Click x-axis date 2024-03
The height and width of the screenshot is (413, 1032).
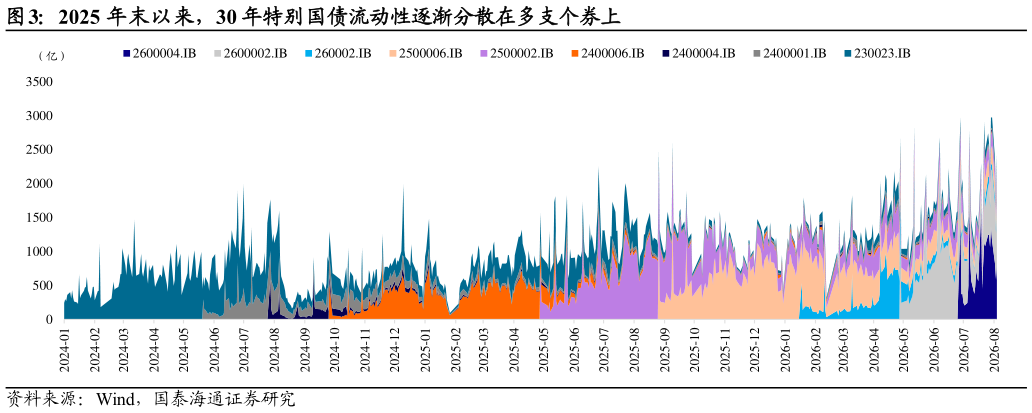(124, 352)
